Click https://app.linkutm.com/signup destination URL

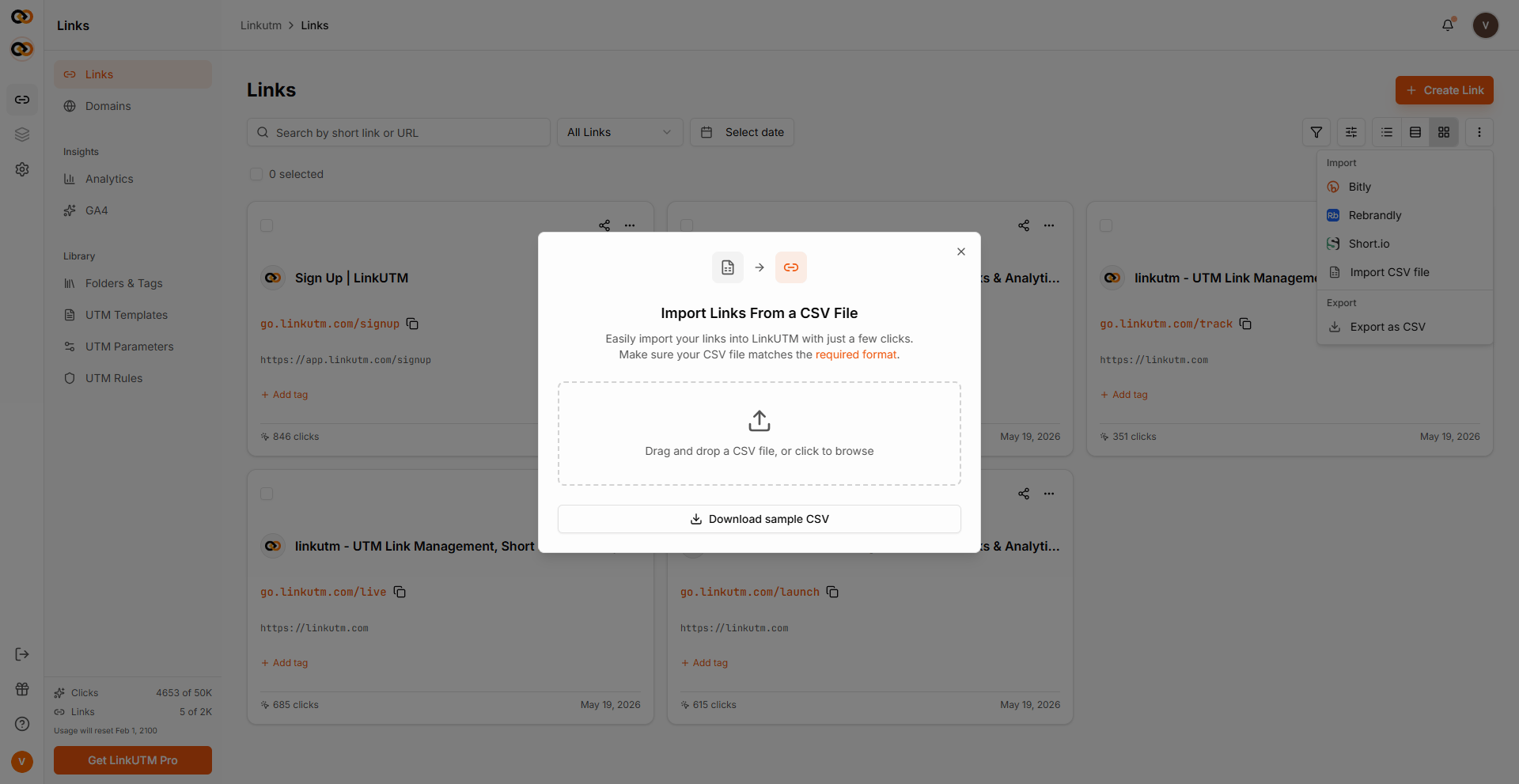[x=346, y=360]
